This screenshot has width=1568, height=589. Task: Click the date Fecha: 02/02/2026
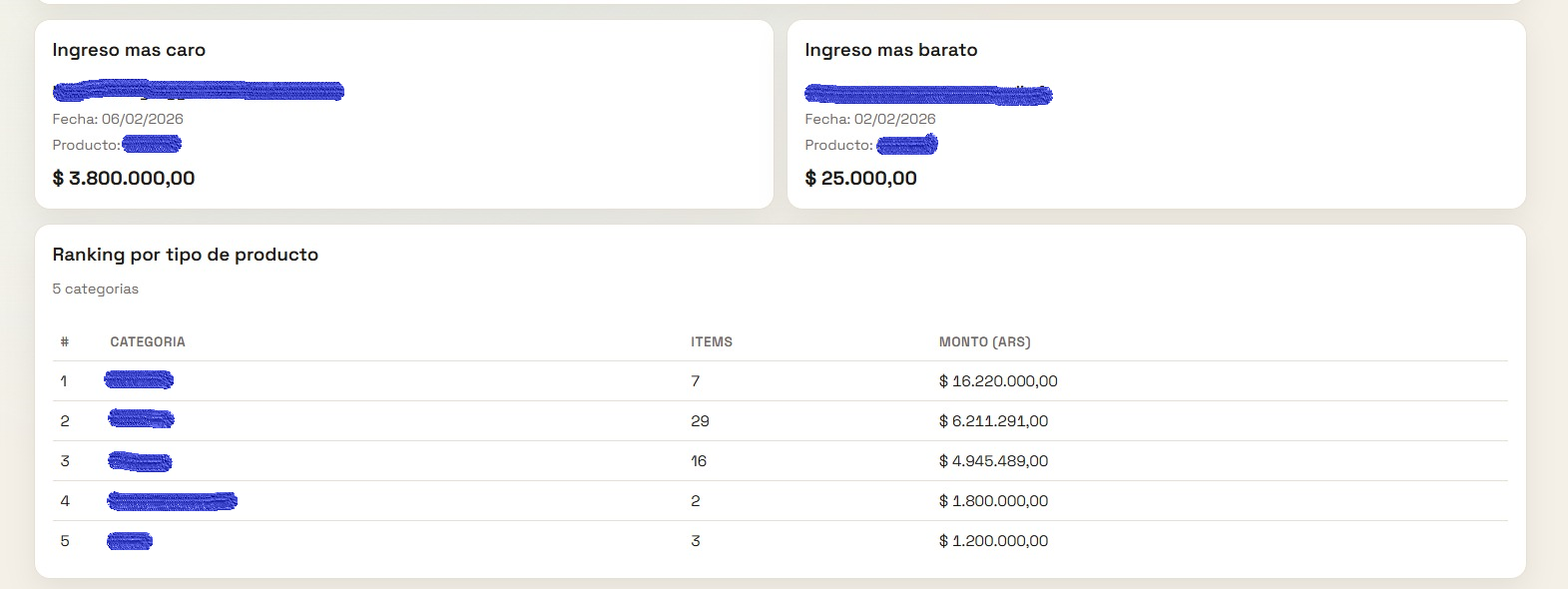pos(870,118)
